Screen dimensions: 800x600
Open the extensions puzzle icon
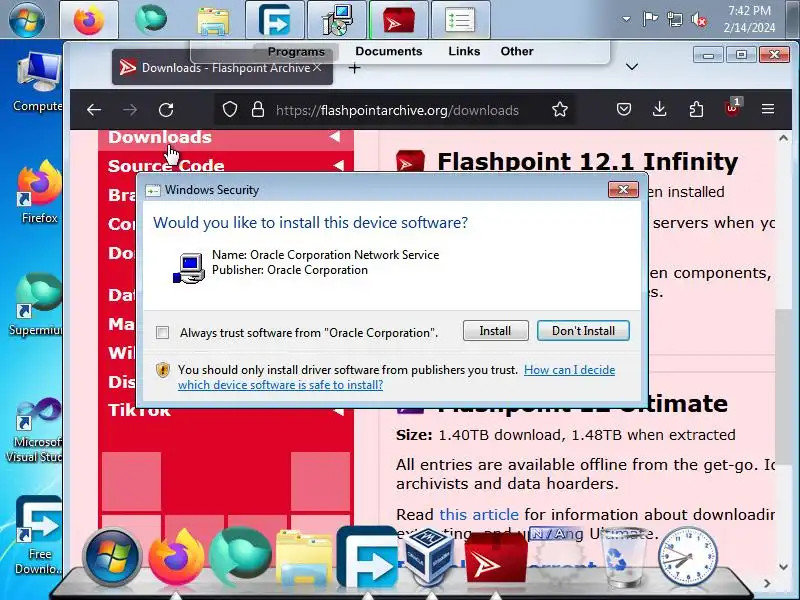point(696,109)
